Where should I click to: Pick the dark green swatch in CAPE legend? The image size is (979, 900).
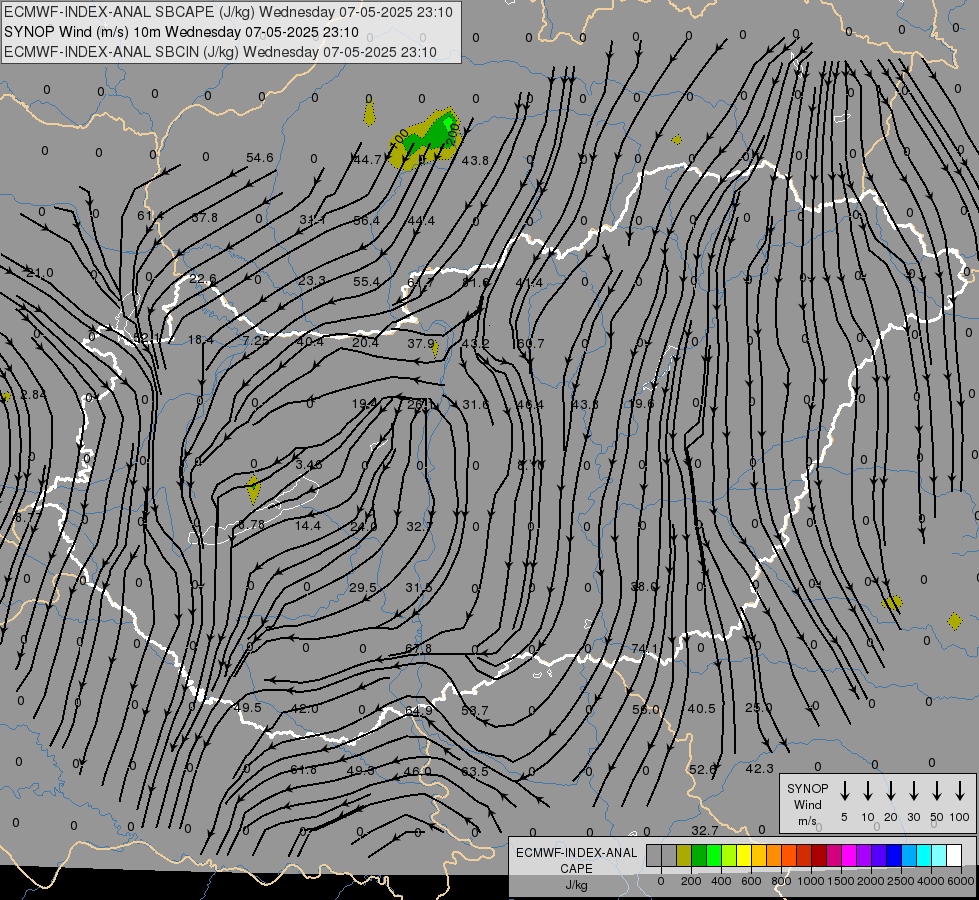pyautogui.click(x=699, y=855)
